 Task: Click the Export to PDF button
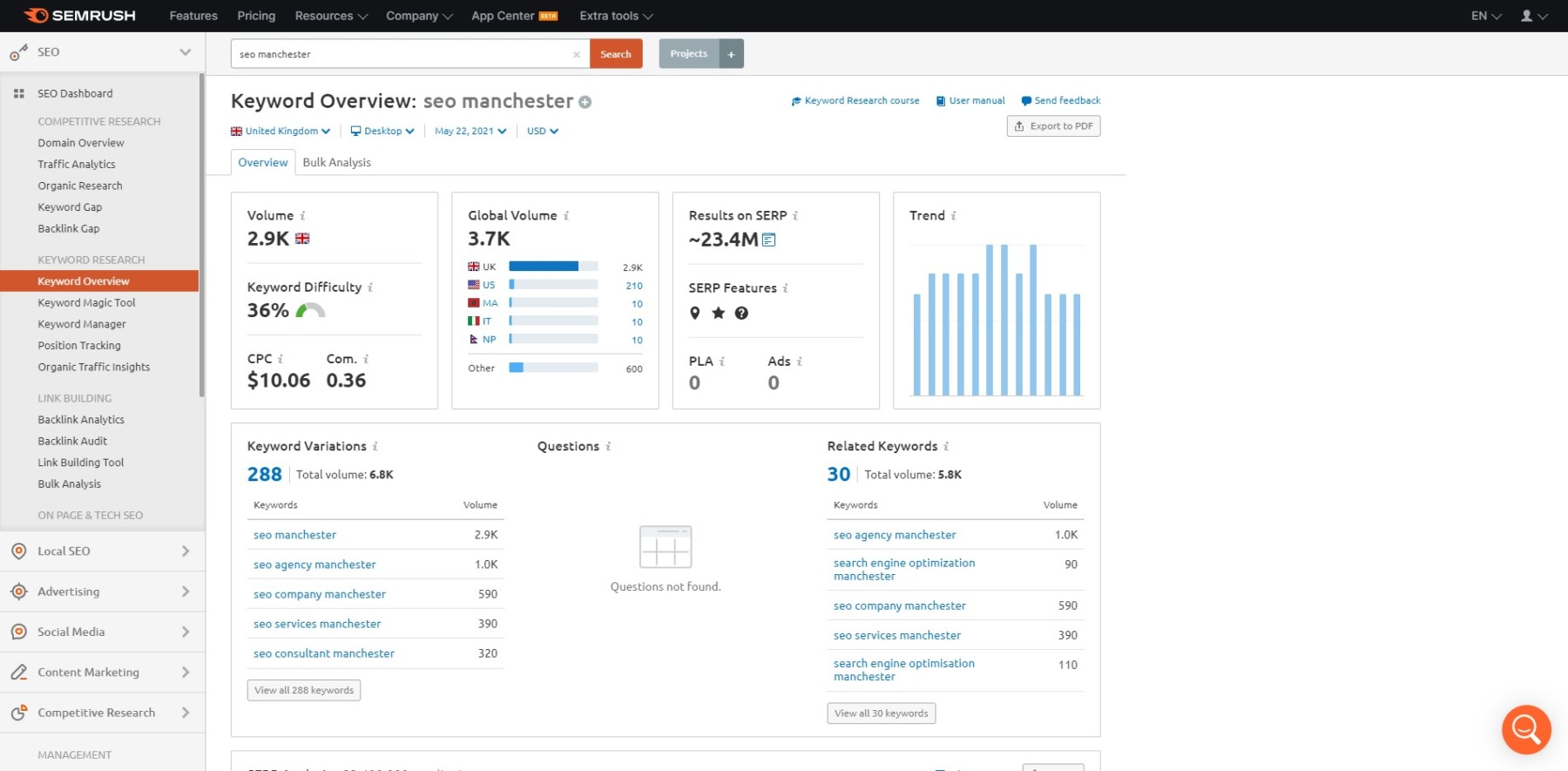tap(1053, 126)
